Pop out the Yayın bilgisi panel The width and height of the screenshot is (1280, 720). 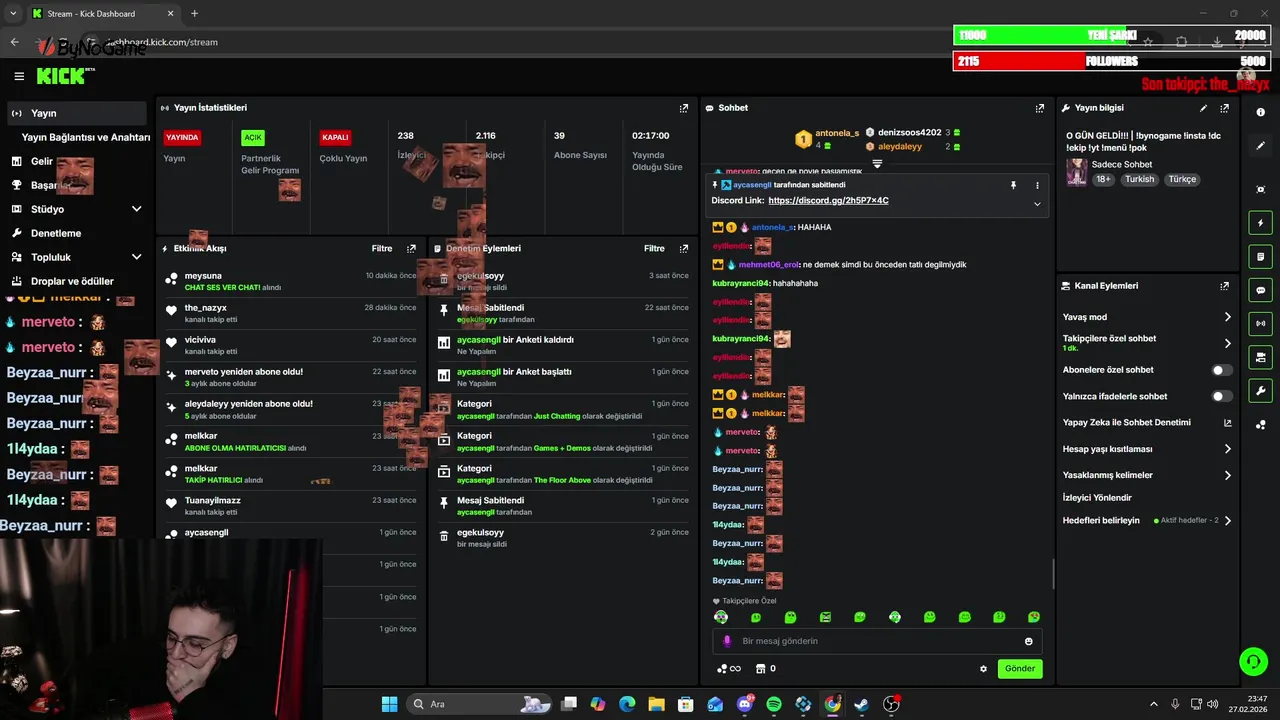click(x=1225, y=108)
